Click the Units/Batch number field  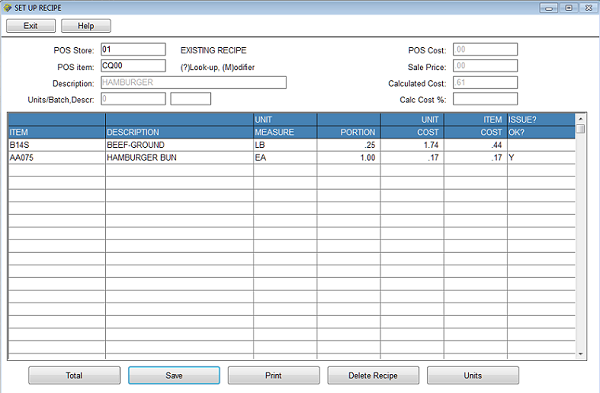tap(133, 99)
